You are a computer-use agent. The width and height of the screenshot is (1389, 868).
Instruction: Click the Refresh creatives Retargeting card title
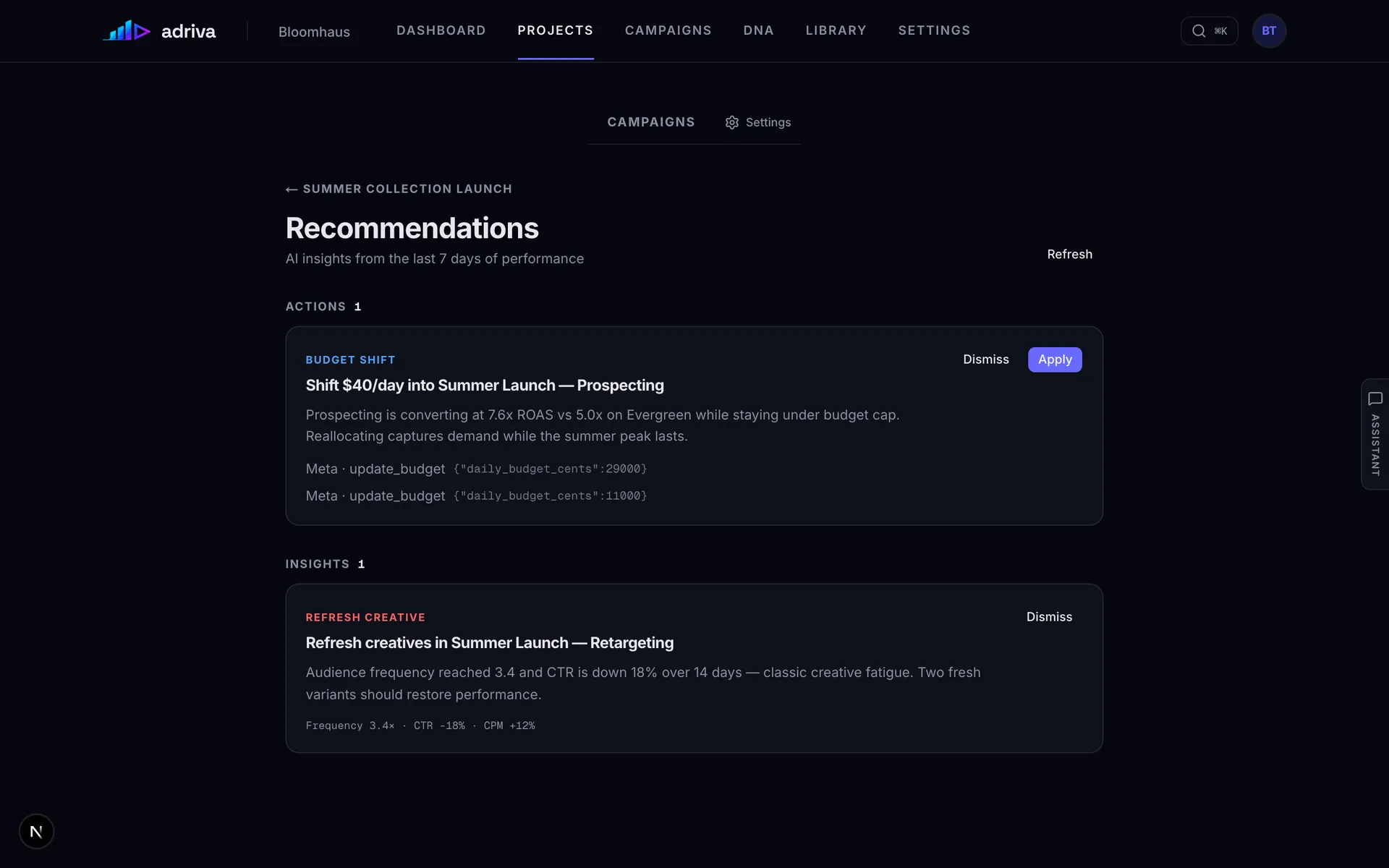(490, 643)
